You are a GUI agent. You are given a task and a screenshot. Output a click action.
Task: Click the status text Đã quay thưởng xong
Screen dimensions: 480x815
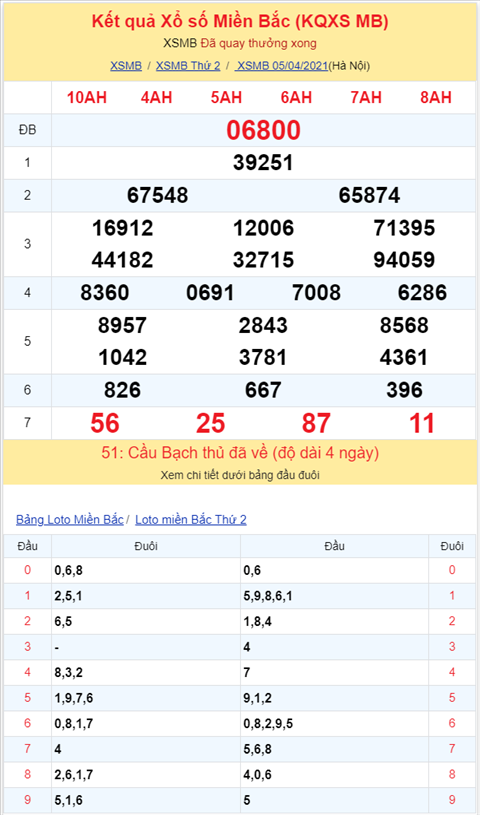click(258, 44)
